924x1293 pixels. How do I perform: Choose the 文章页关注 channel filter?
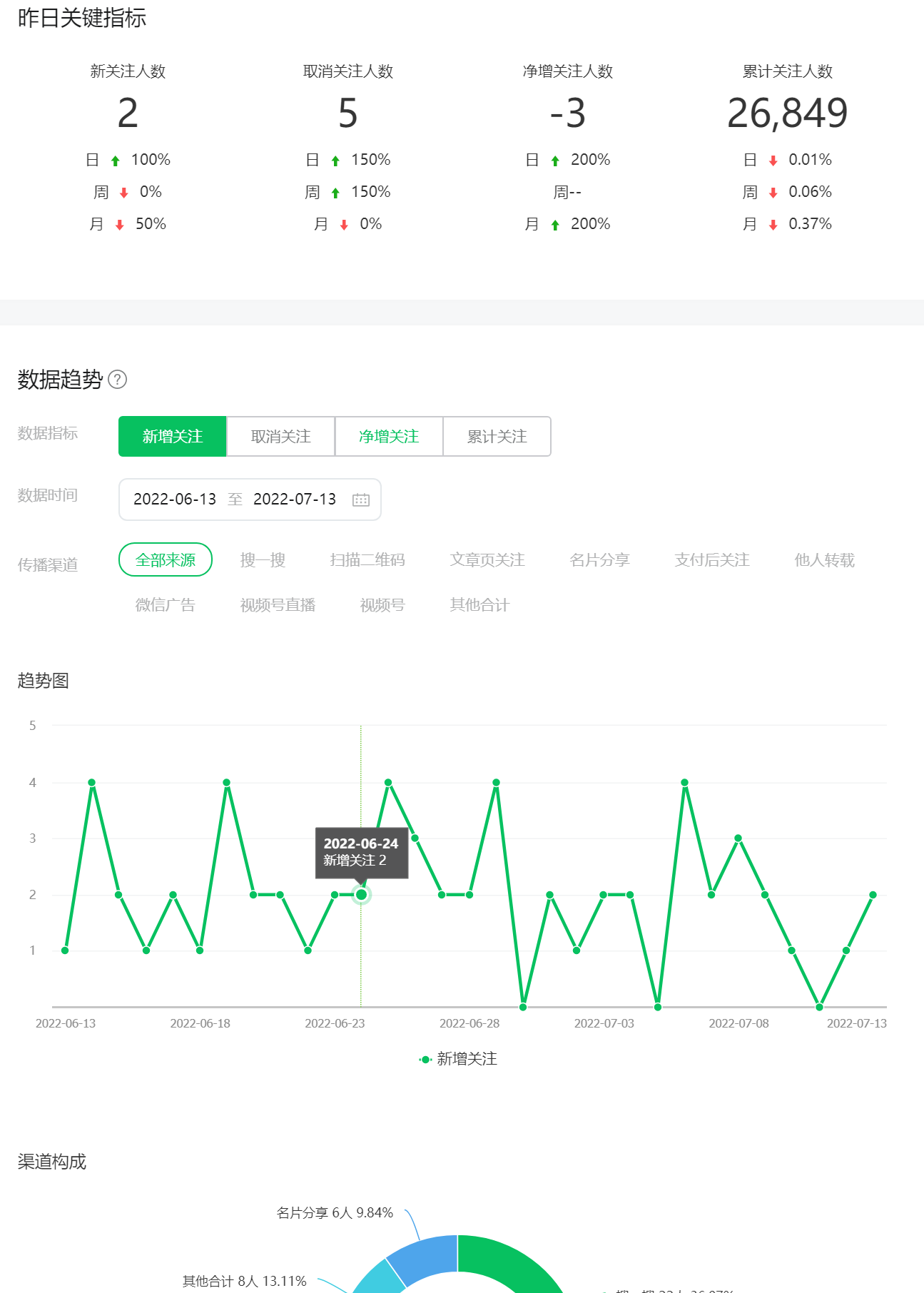click(487, 560)
